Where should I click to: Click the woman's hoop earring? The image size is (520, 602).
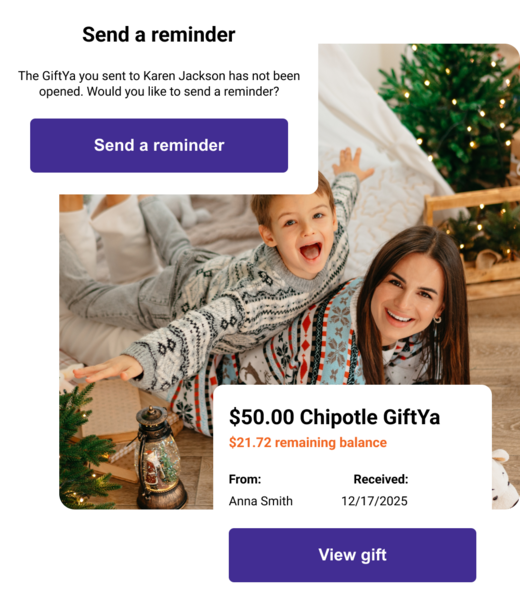pos(437,320)
